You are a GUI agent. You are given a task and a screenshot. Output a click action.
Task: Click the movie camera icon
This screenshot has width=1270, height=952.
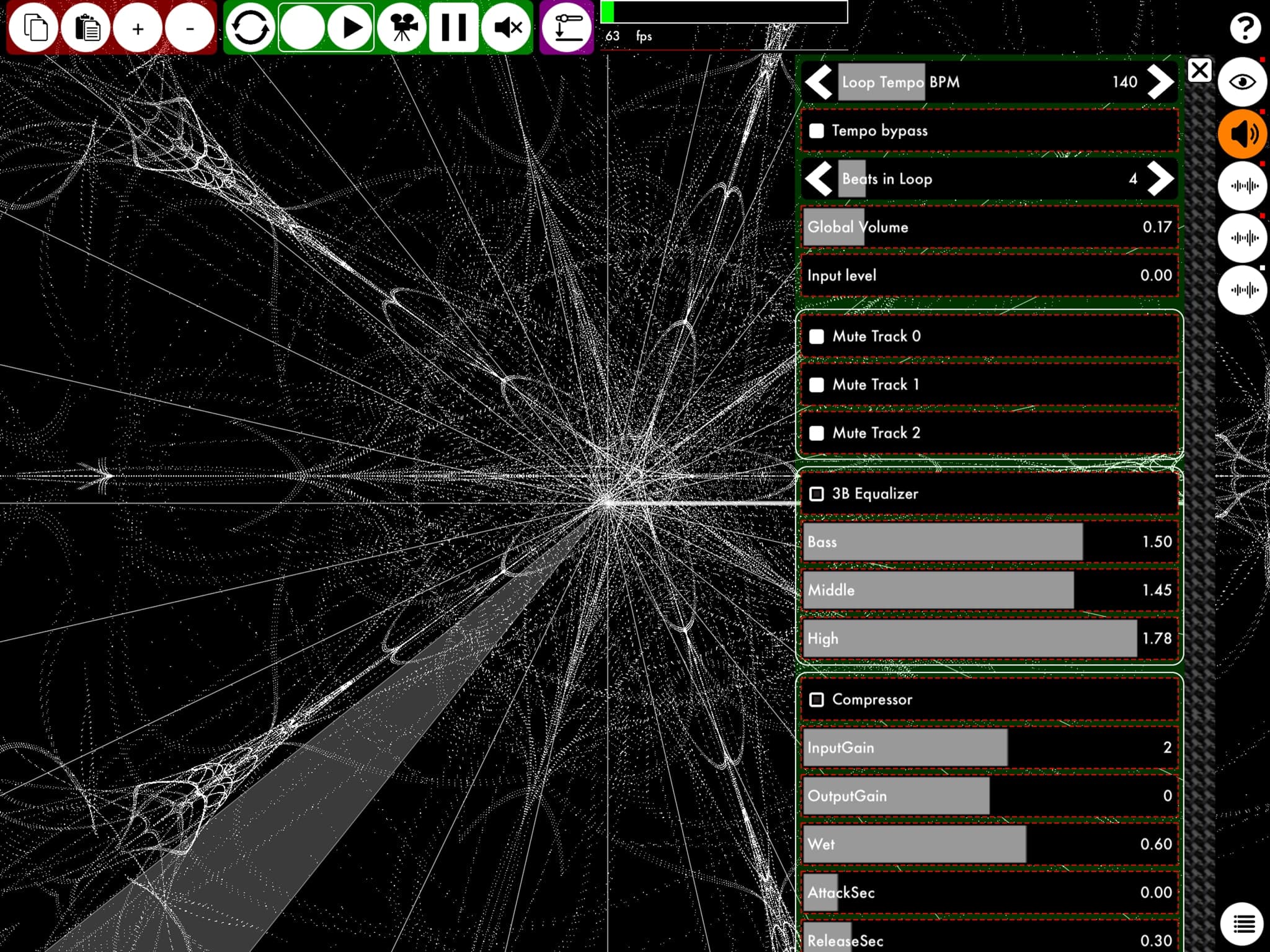point(402,28)
